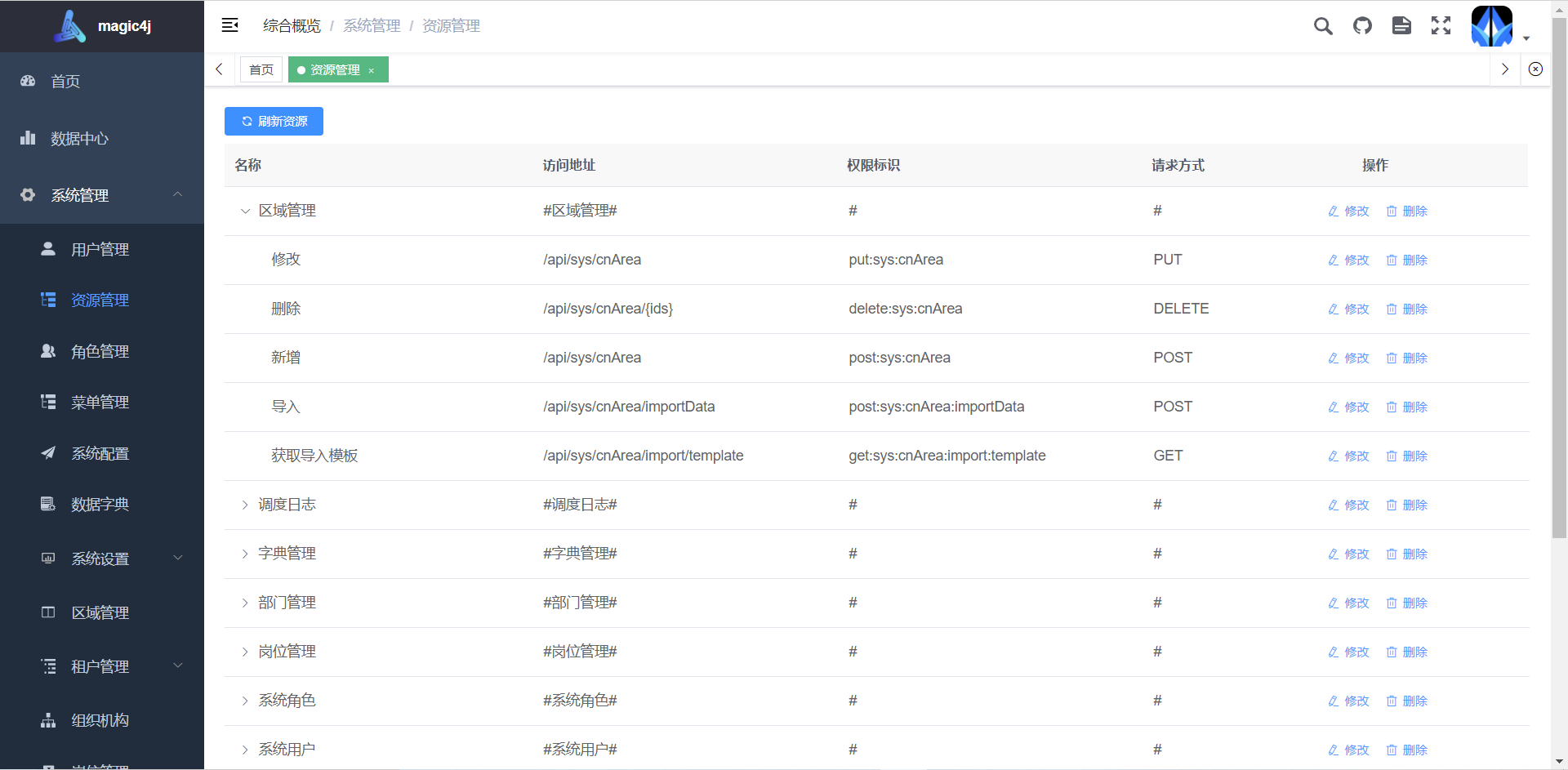Open 用户管理 in the sidebar
This screenshot has height=770, width=1568.
tap(102, 249)
